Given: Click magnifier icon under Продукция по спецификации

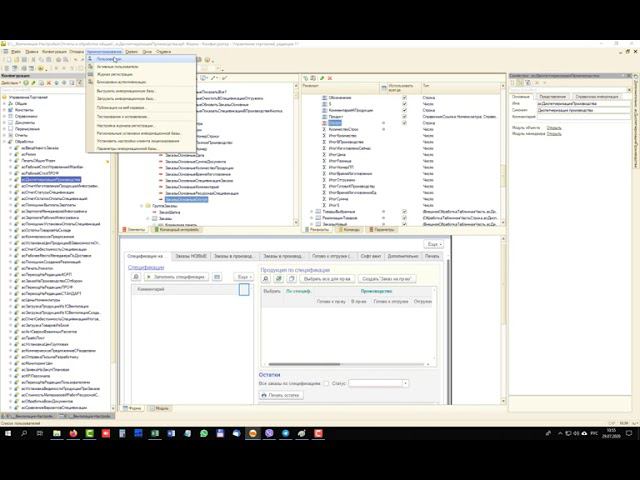Looking at the screenshot, I should [266, 279].
